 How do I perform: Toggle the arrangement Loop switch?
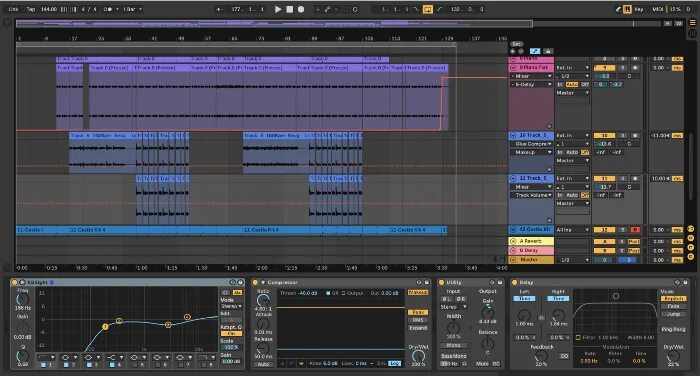pos(427,9)
